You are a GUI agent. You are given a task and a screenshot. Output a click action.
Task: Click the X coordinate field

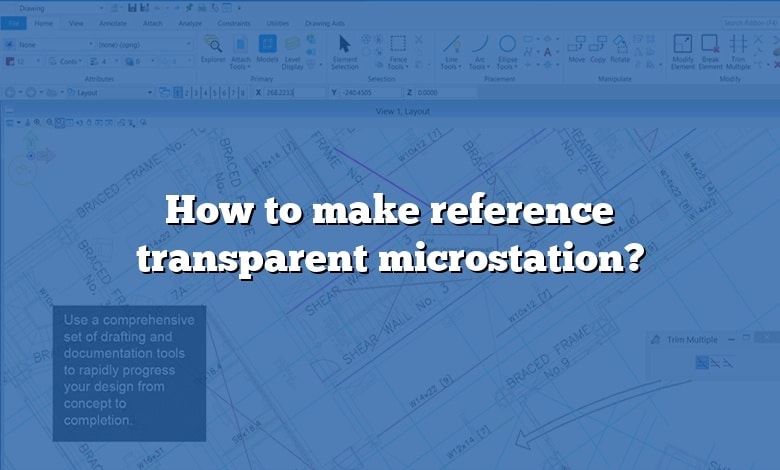[x=293, y=93]
